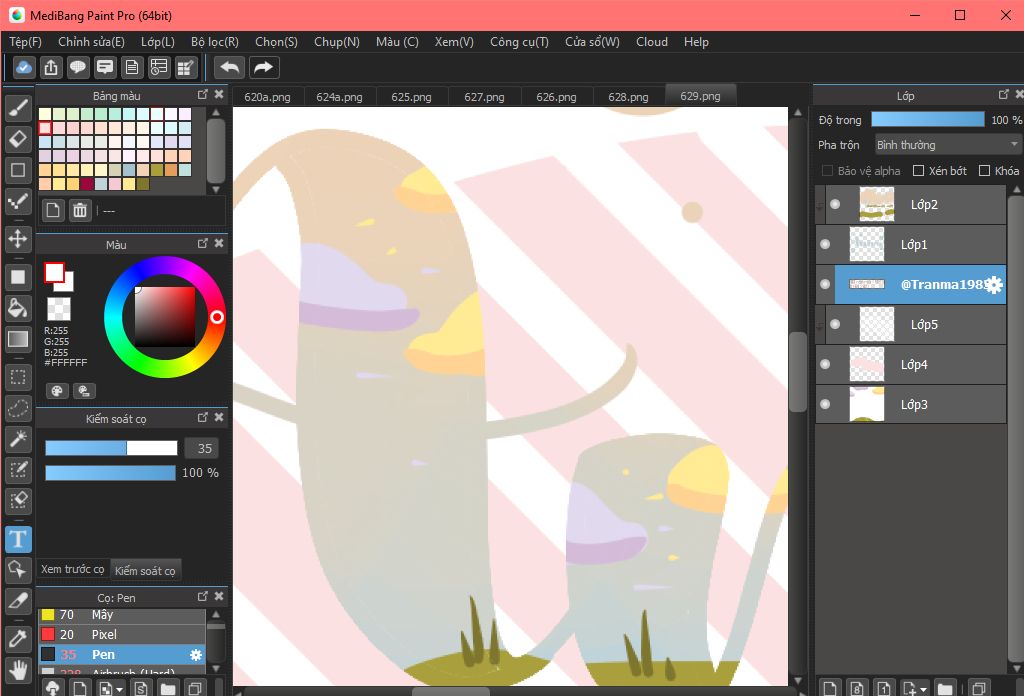Add a new color to the palette
The width and height of the screenshot is (1024, 696).
coord(53,210)
